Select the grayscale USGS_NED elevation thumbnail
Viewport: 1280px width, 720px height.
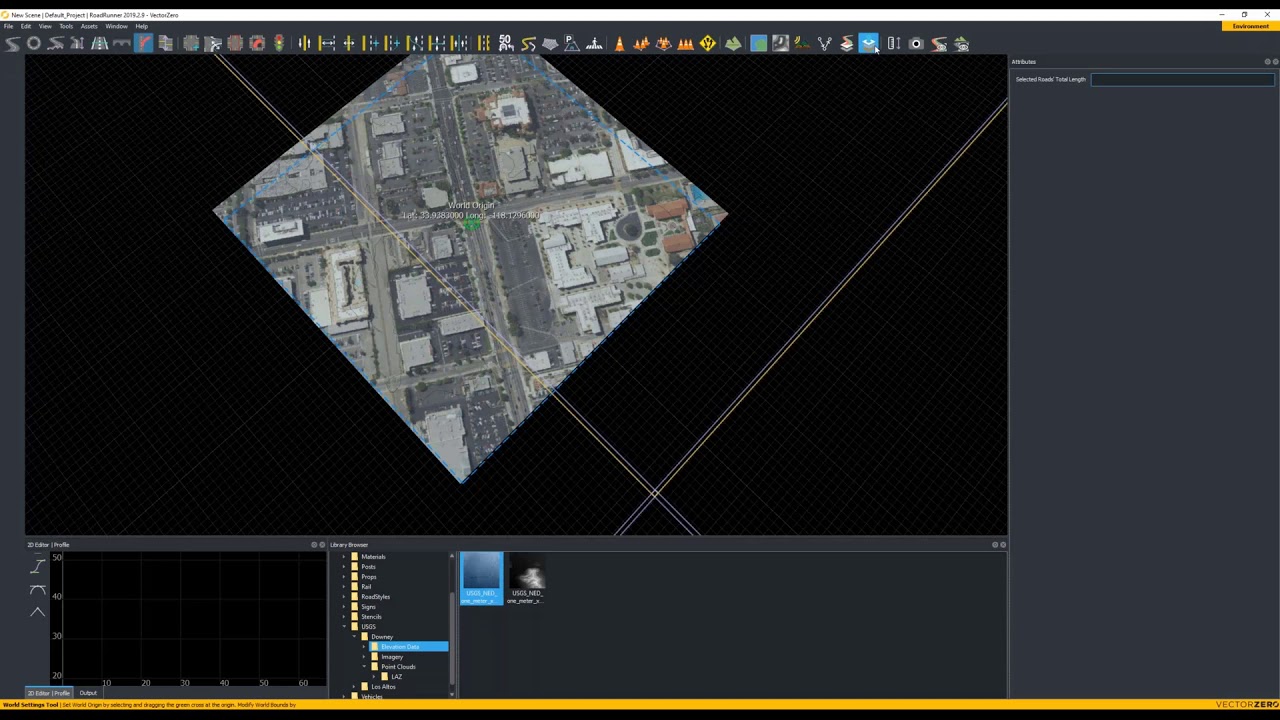click(527, 578)
